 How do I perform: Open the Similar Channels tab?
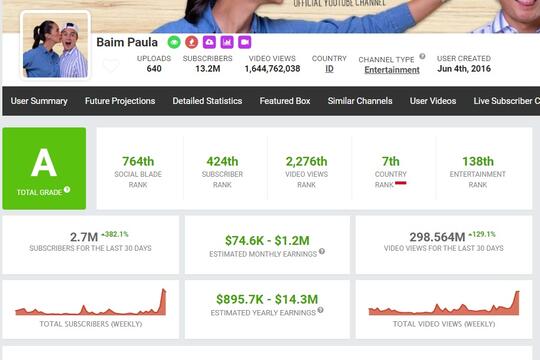point(360,101)
